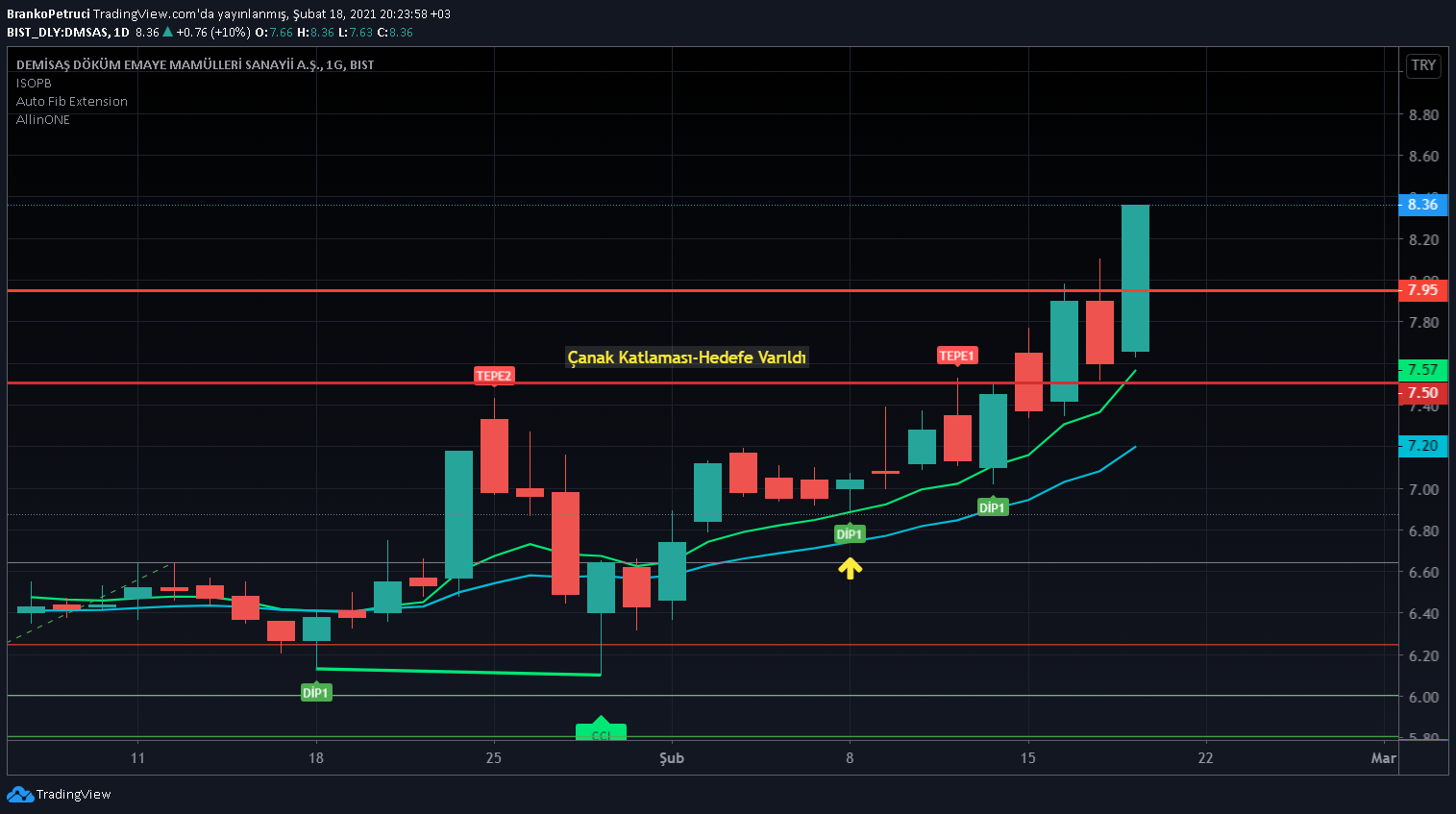Click the 6.60 price axis label
The width and height of the screenshot is (1456, 814).
click(1423, 573)
